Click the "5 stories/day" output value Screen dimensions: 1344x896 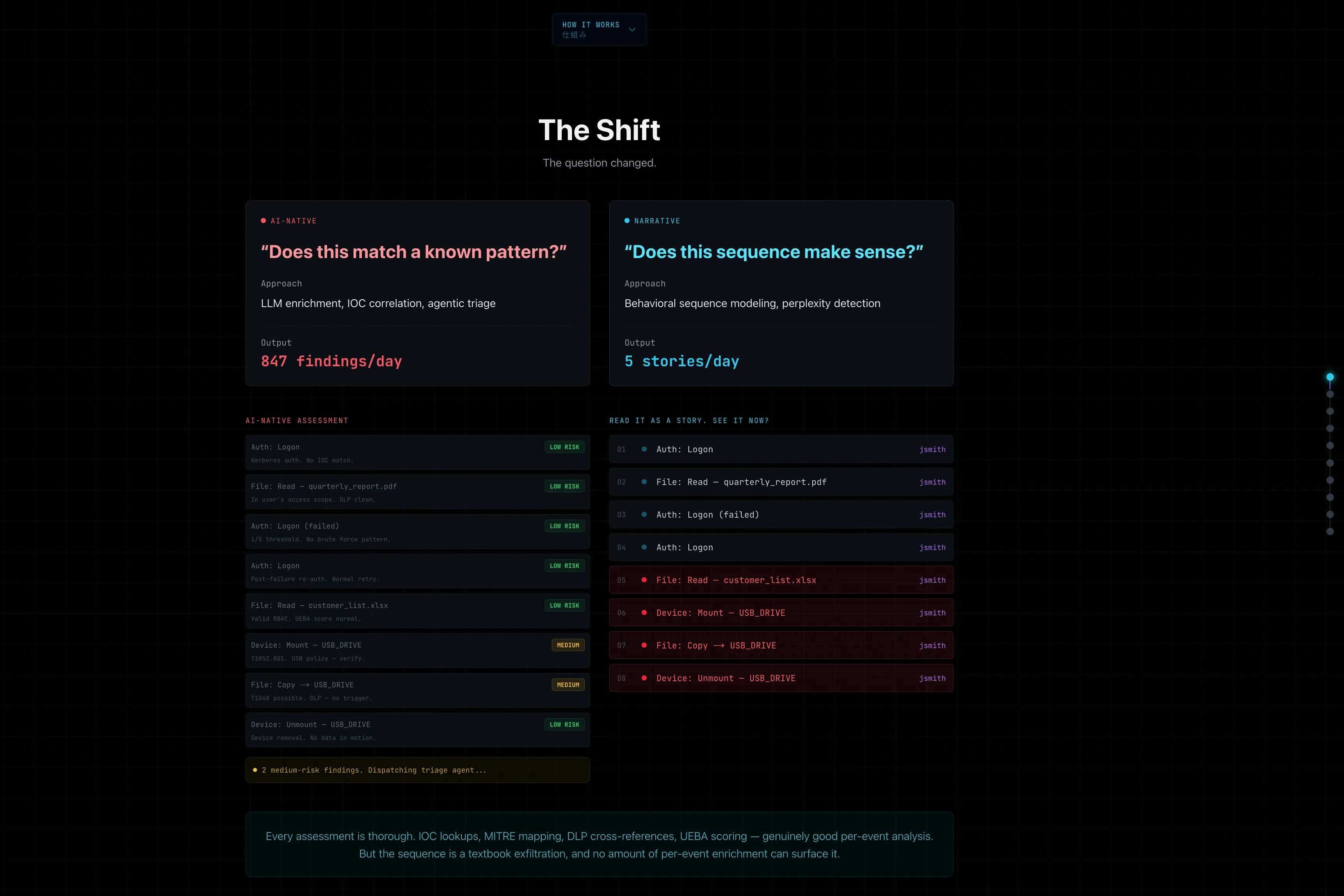pos(682,361)
